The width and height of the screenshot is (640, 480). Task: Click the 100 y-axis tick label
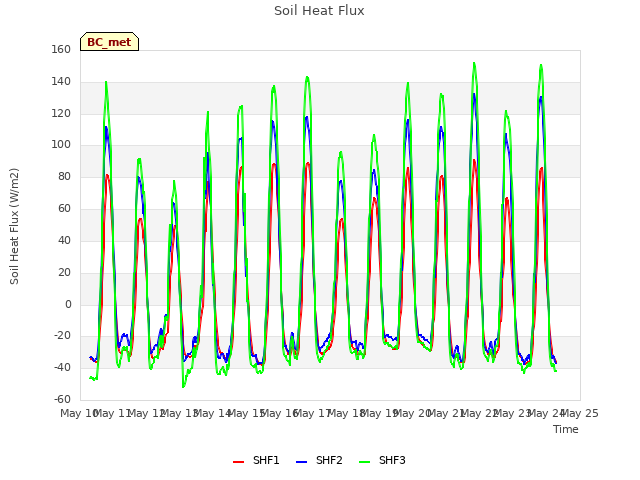coord(61,144)
